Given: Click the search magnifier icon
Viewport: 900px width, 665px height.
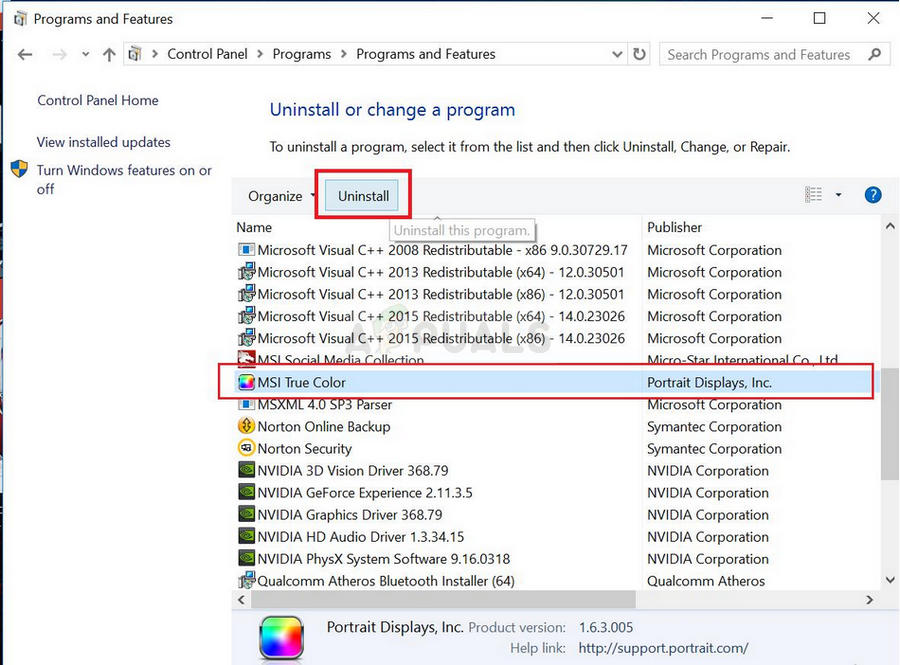Looking at the screenshot, I should pyautogui.click(x=874, y=55).
